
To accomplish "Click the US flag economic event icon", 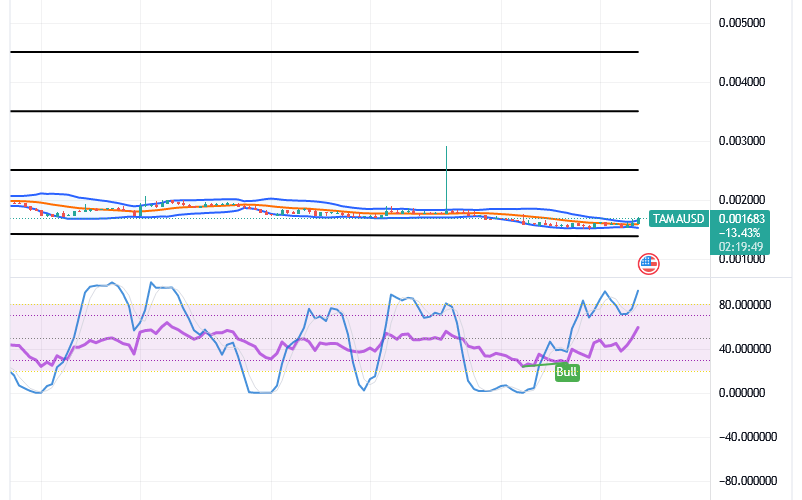I will click(x=649, y=264).
